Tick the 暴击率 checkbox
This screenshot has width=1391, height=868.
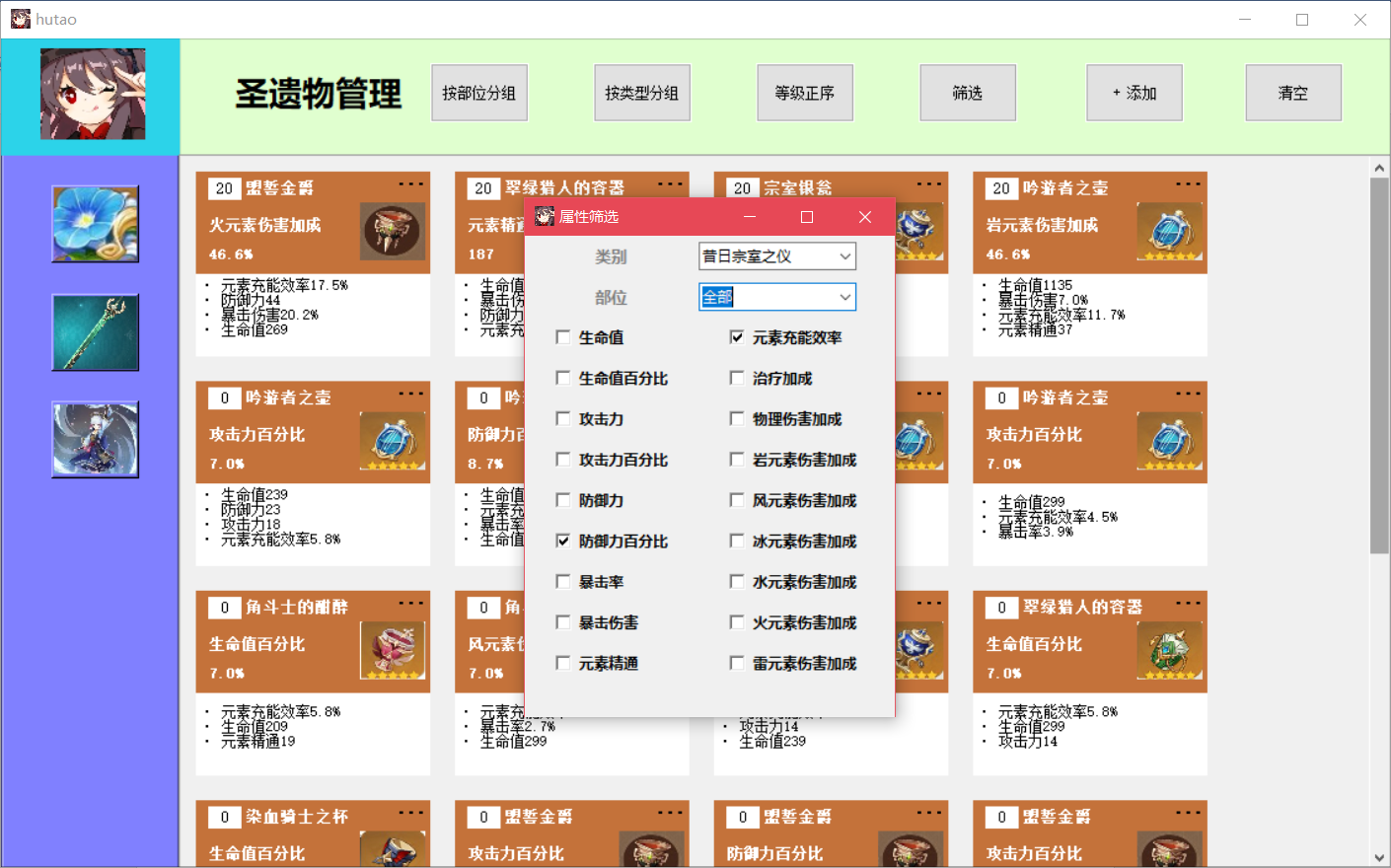[563, 582]
